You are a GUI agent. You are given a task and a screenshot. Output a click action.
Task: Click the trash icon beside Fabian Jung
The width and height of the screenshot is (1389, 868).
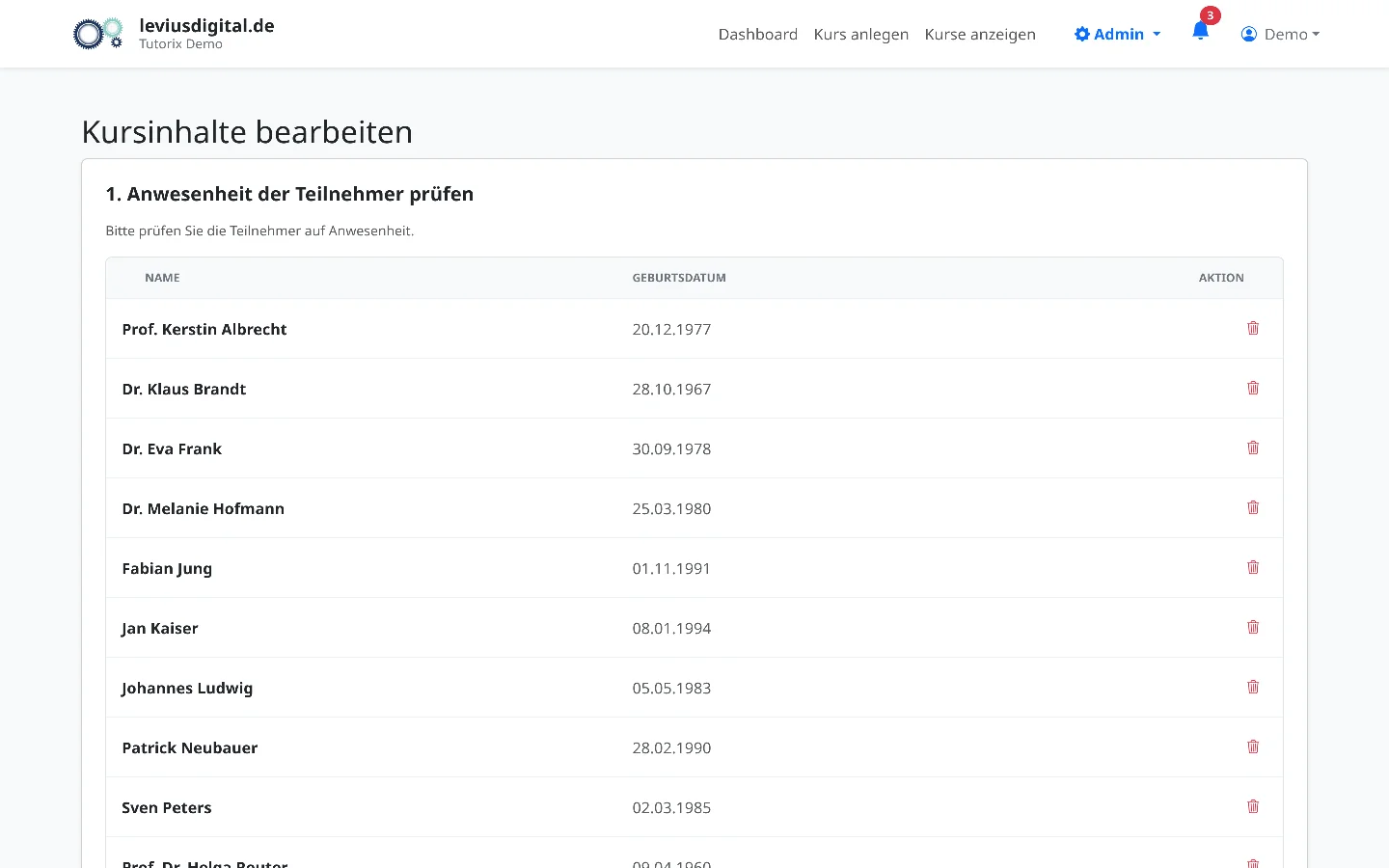click(x=1253, y=567)
